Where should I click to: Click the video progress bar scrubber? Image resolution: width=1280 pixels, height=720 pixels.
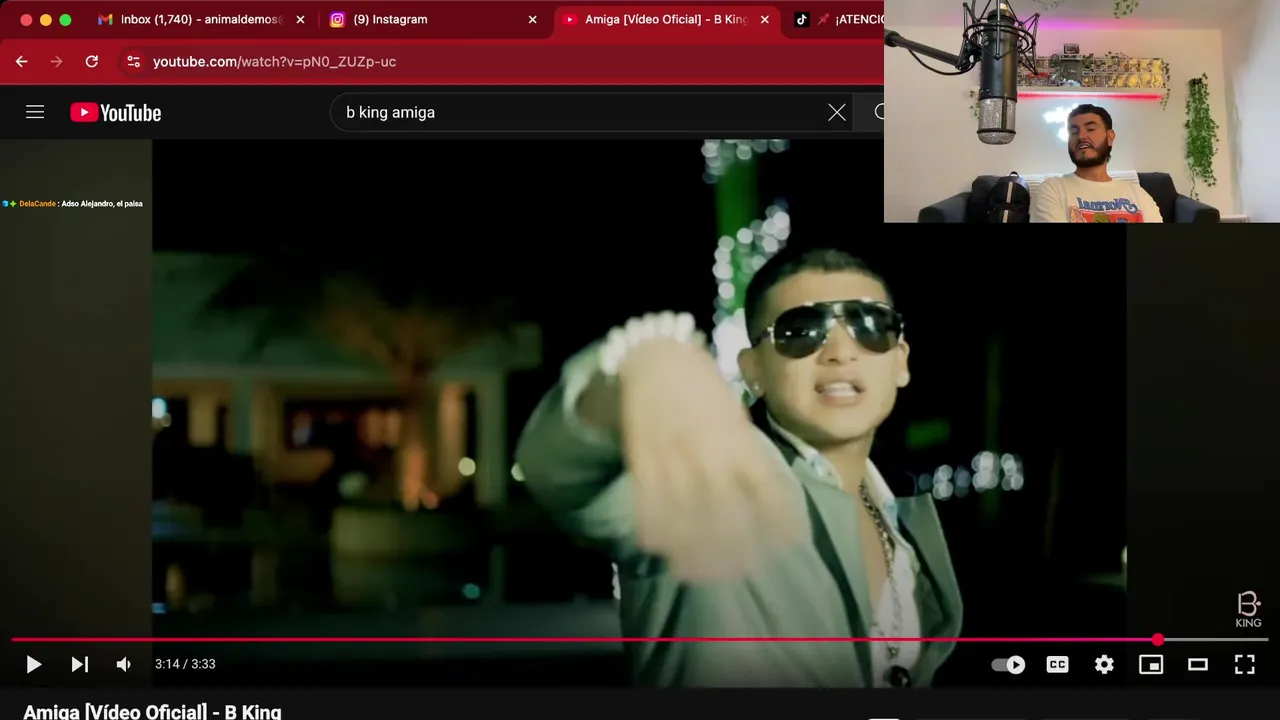pos(1158,639)
